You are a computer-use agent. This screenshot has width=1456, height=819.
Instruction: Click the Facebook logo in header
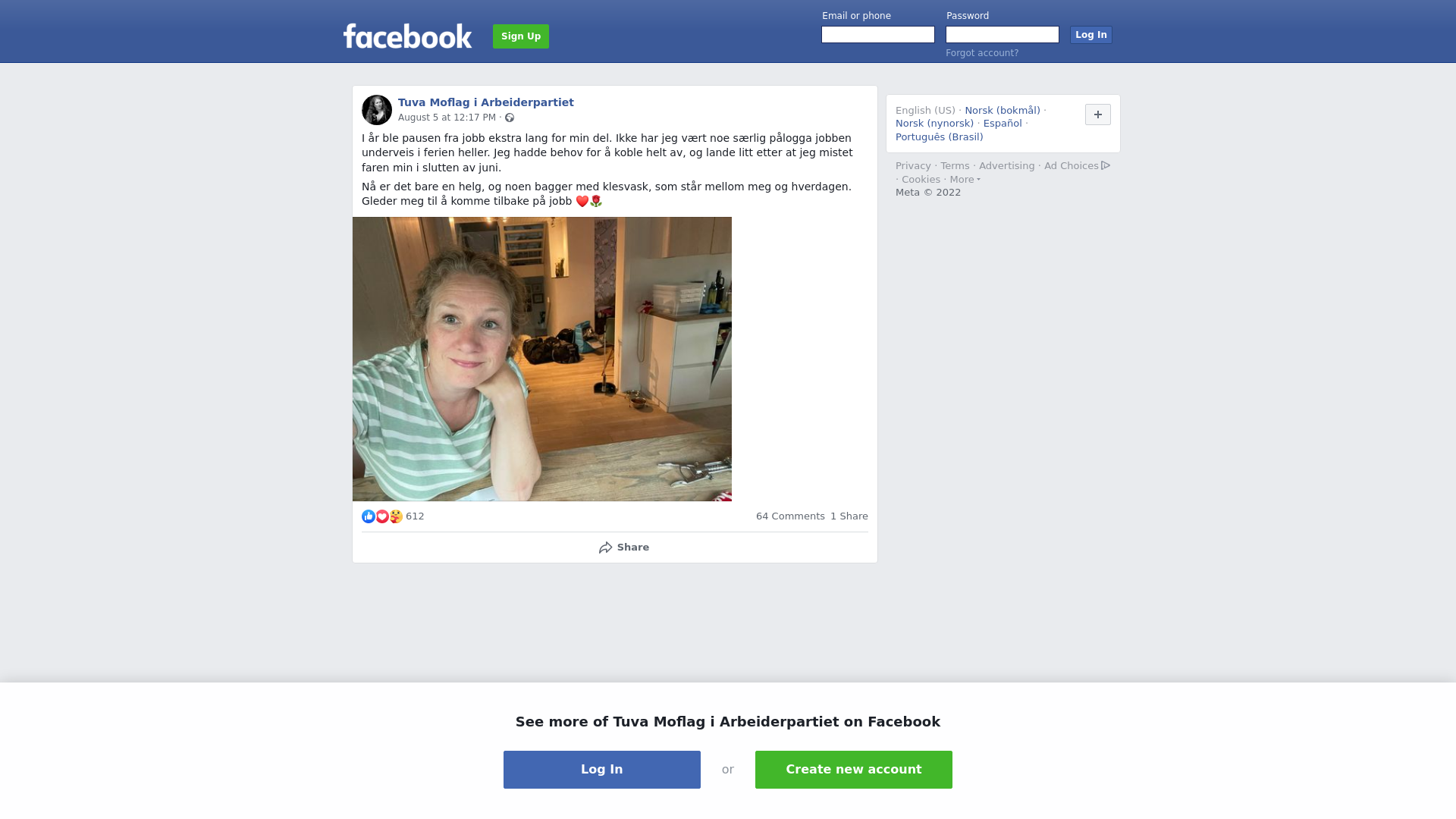tap(407, 36)
